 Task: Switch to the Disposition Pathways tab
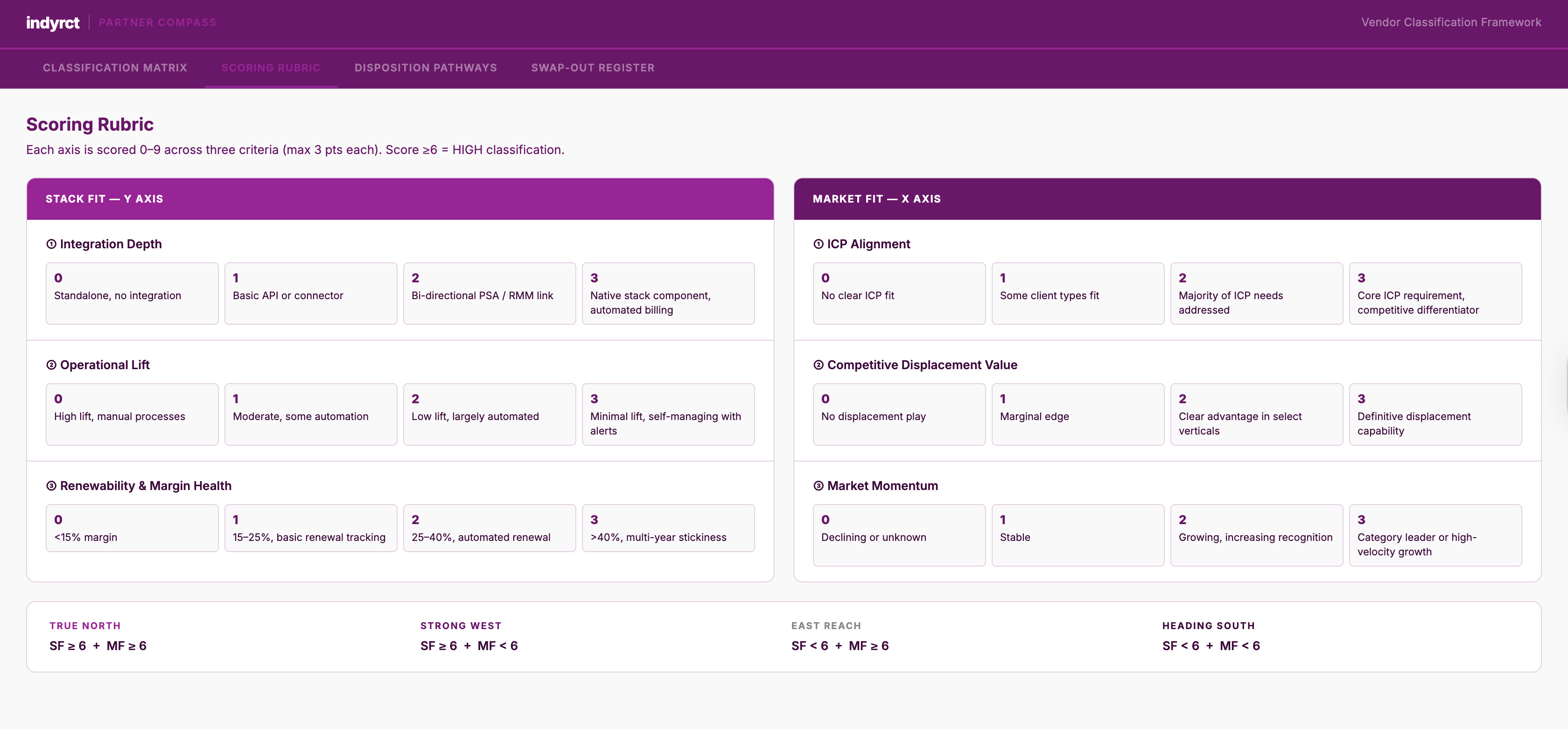point(426,68)
